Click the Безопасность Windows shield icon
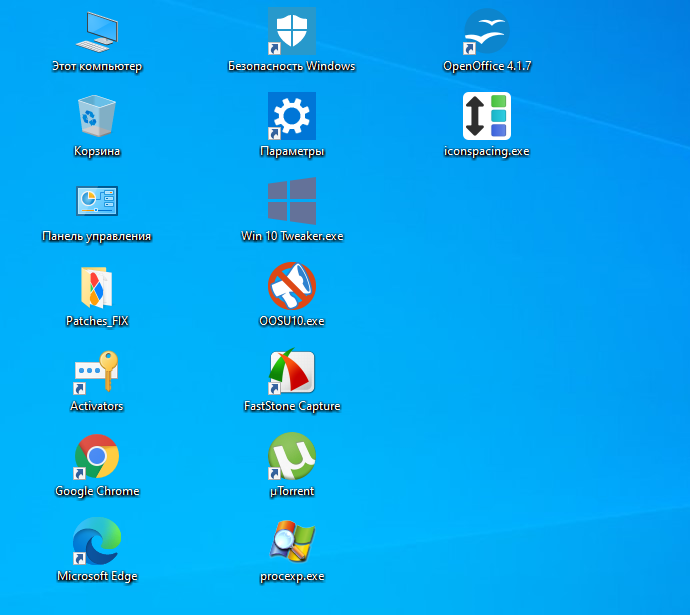The image size is (690, 615). (x=292, y=31)
